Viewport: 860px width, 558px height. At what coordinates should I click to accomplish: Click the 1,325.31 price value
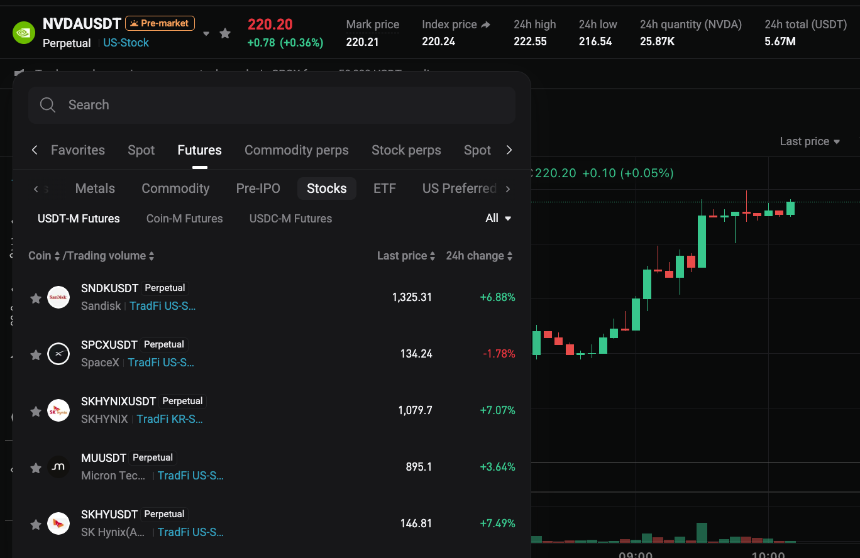[x=412, y=297]
